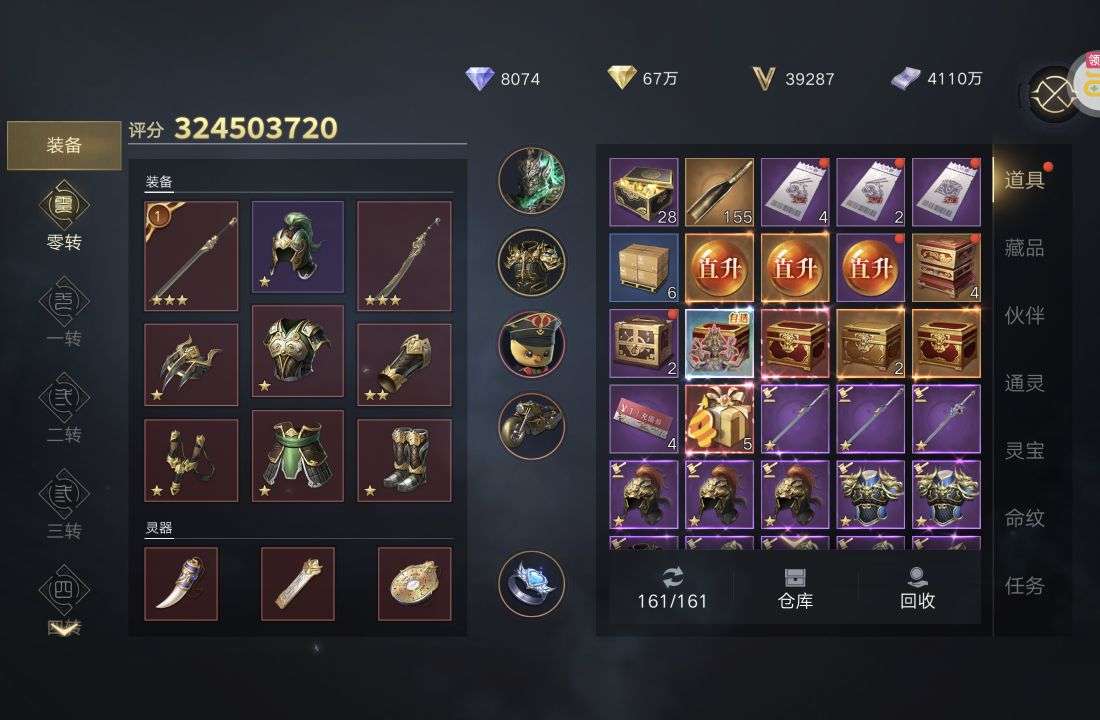The image size is (1100, 720).
Task: Expand the rebirth list down arrow
Action: pos(64,629)
